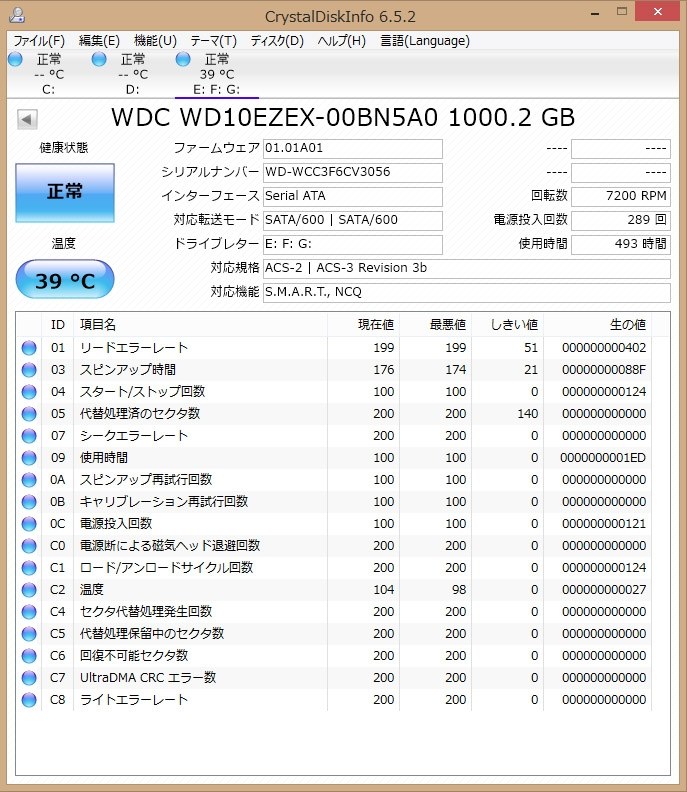Viewport: 687px width, 792px height.
Task: Click the 現在値 column header
Action: pos(363,325)
